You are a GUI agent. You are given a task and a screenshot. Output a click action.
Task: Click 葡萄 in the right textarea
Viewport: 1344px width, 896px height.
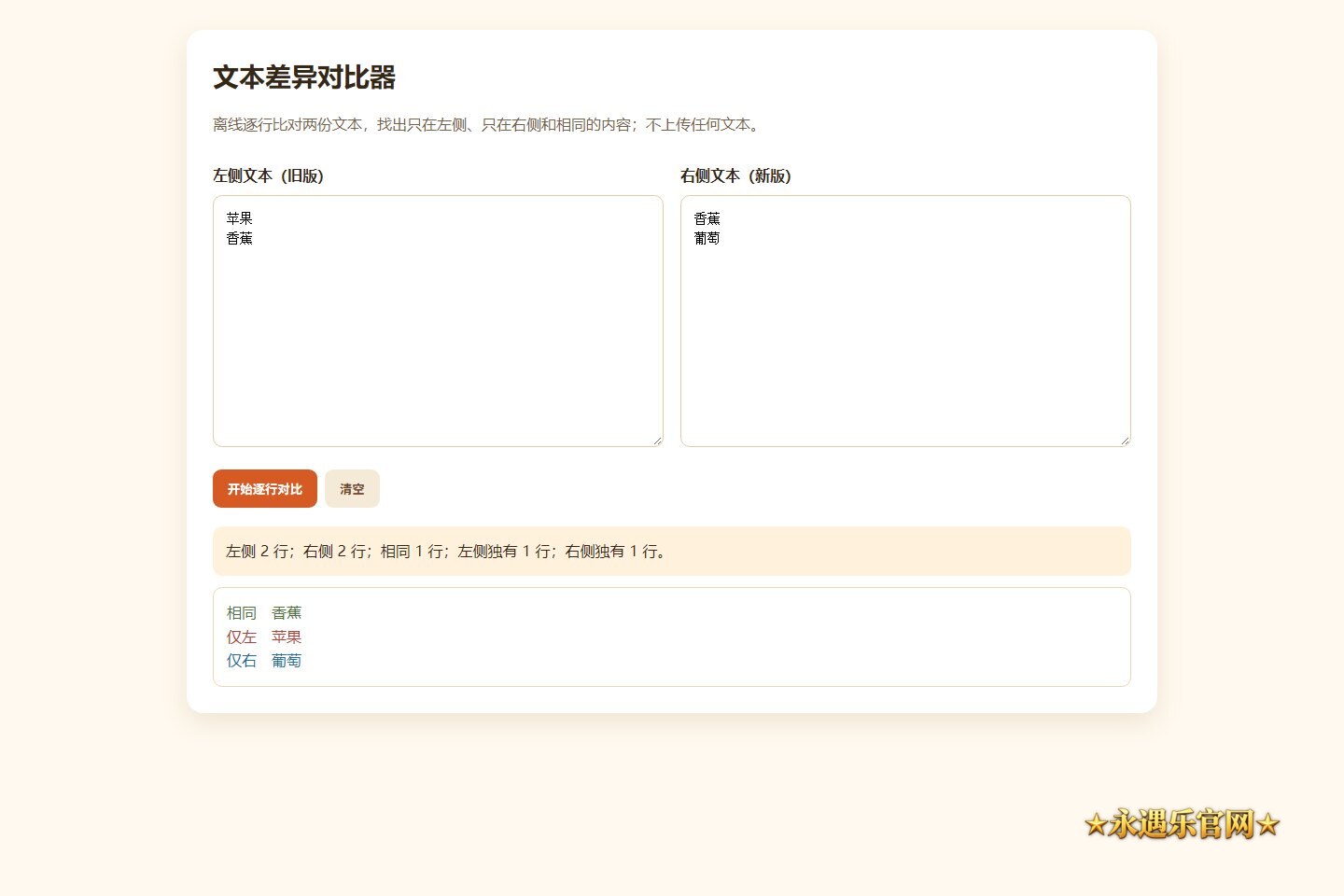[x=707, y=238]
